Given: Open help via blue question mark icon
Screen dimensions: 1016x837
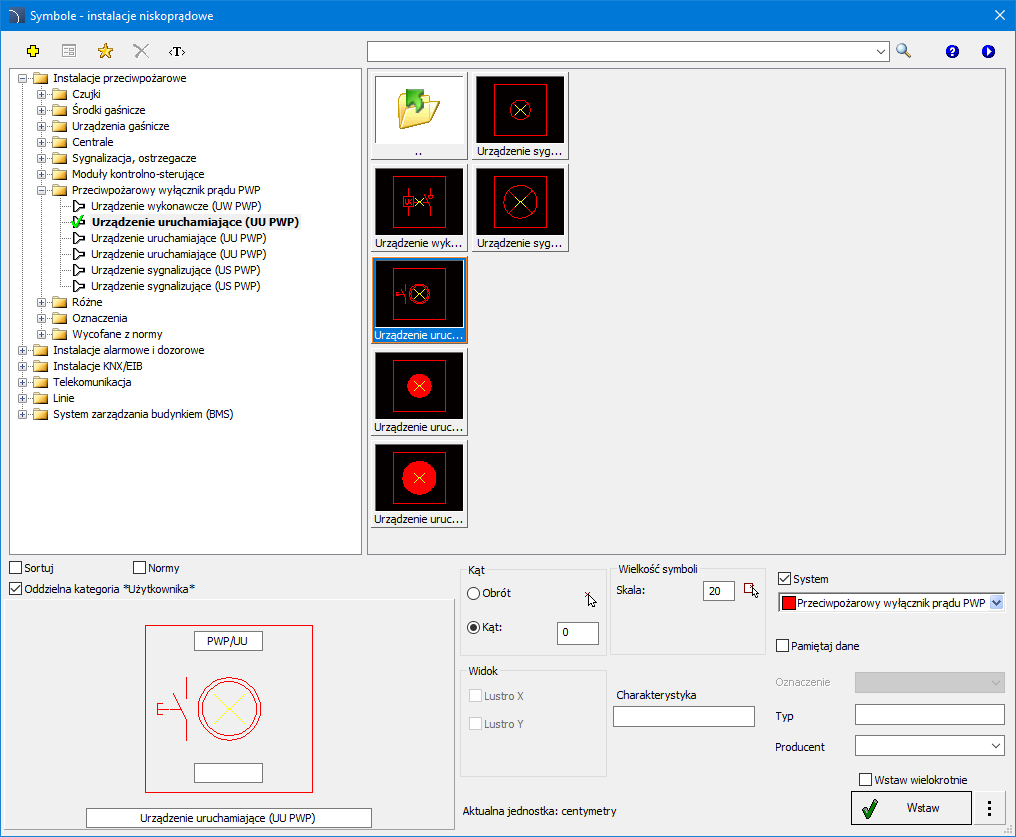Looking at the screenshot, I should pyautogui.click(x=952, y=51).
